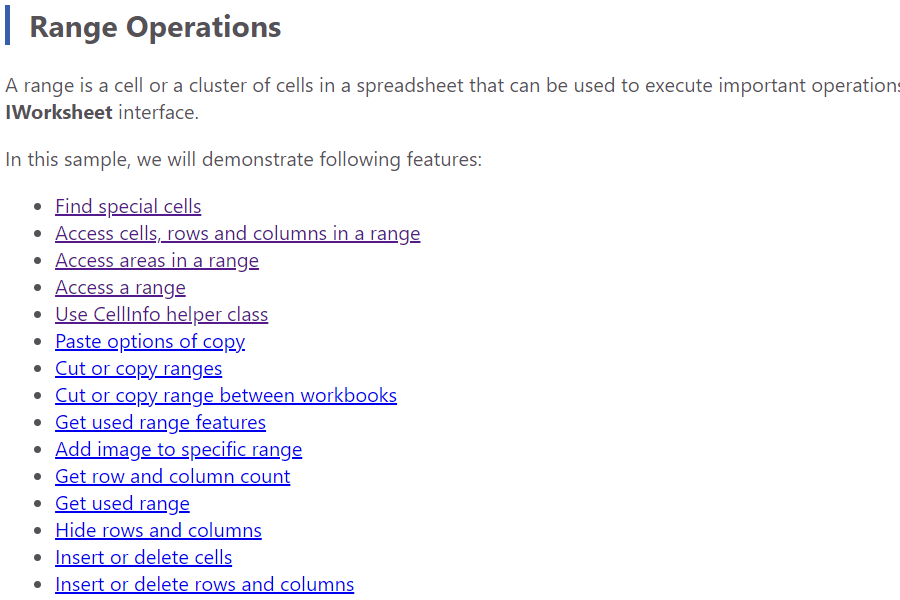
Task: Open Access cells, rows and columns in a range
Action: tap(238, 233)
